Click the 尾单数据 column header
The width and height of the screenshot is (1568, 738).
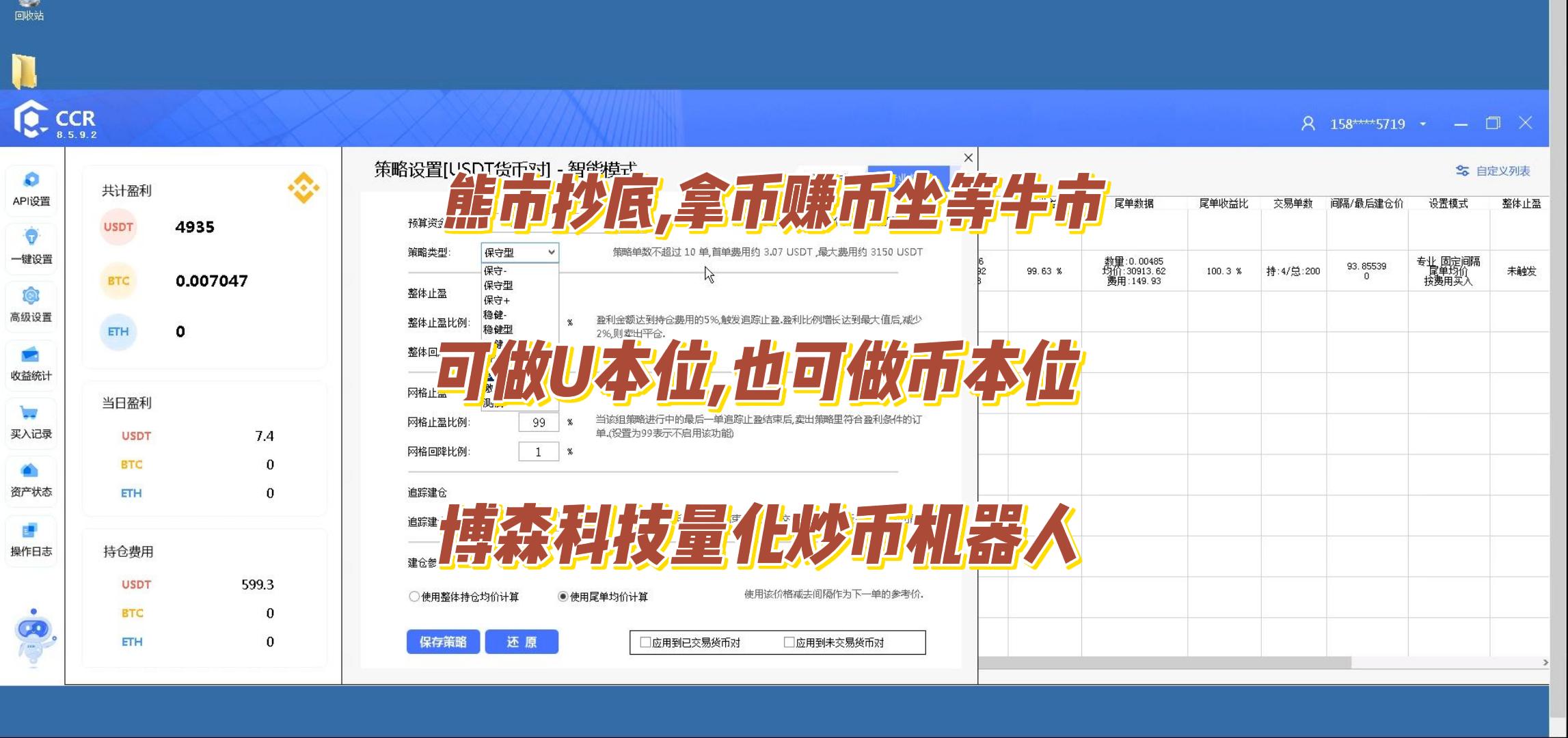[1134, 204]
